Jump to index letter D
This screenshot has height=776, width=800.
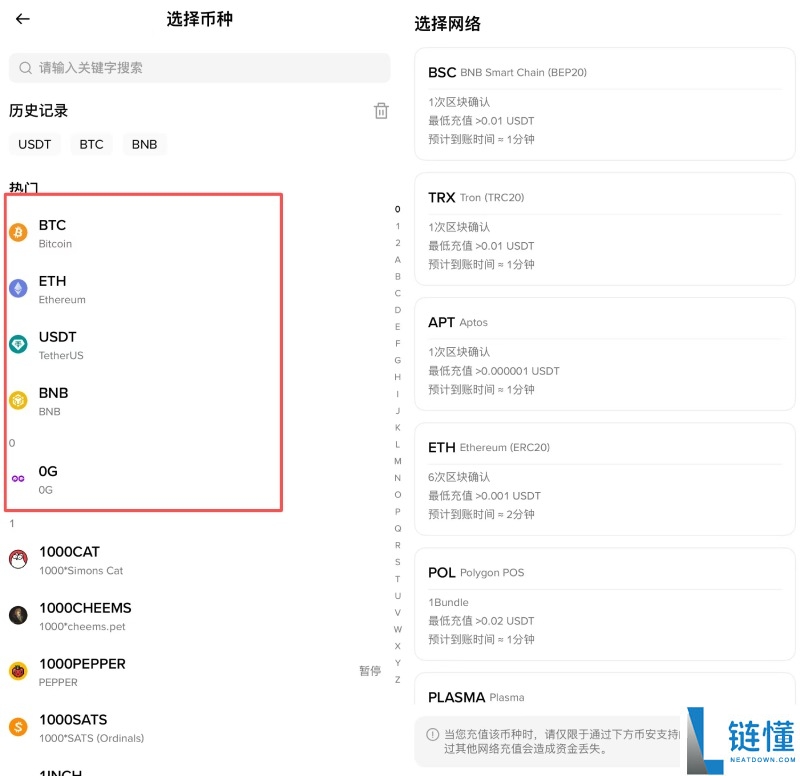(397, 310)
